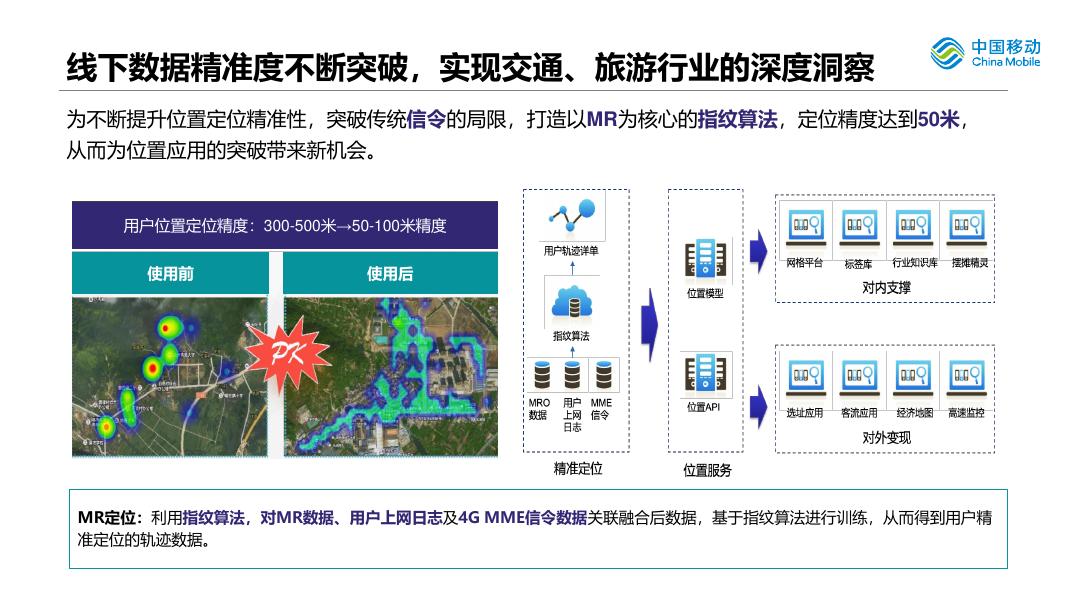
Task: Click the 高速监控 label
Action: 966,412
